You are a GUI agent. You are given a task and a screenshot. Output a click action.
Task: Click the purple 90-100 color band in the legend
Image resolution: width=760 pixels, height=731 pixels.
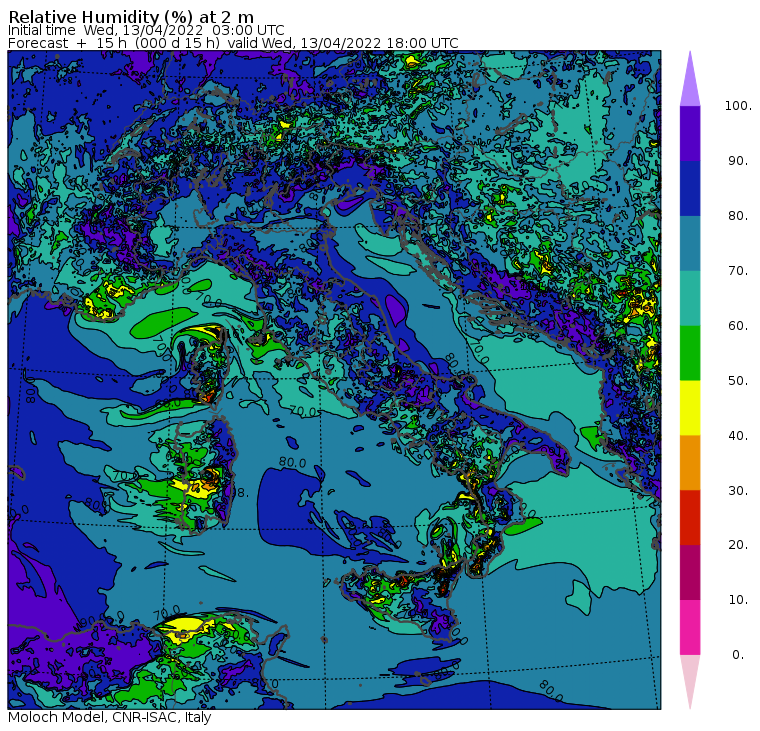(690, 133)
